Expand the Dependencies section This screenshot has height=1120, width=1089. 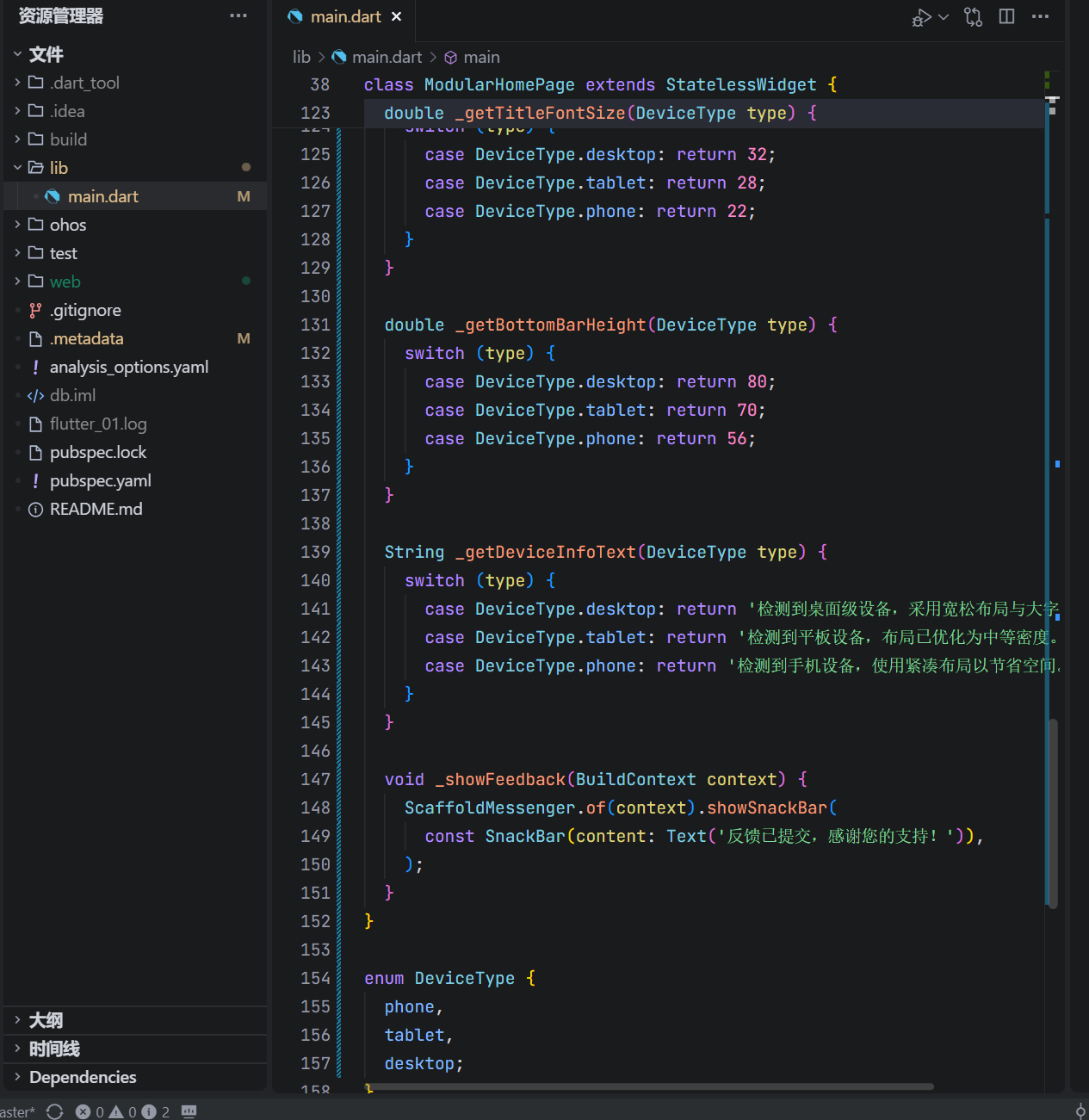[x=135, y=1077]
